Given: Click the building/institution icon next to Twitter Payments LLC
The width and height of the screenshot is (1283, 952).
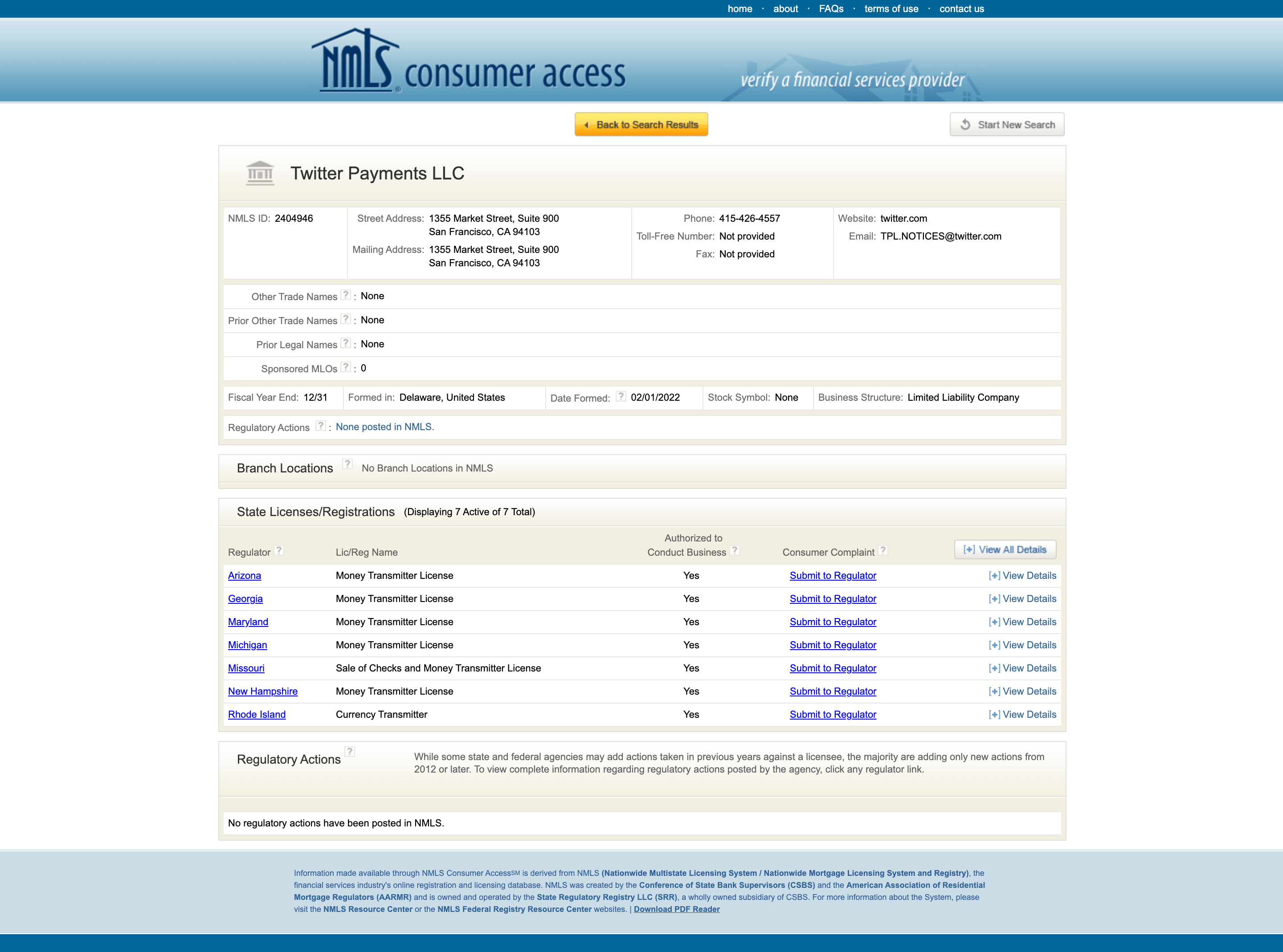Looking at the screenshot, I should click(258, 174).
